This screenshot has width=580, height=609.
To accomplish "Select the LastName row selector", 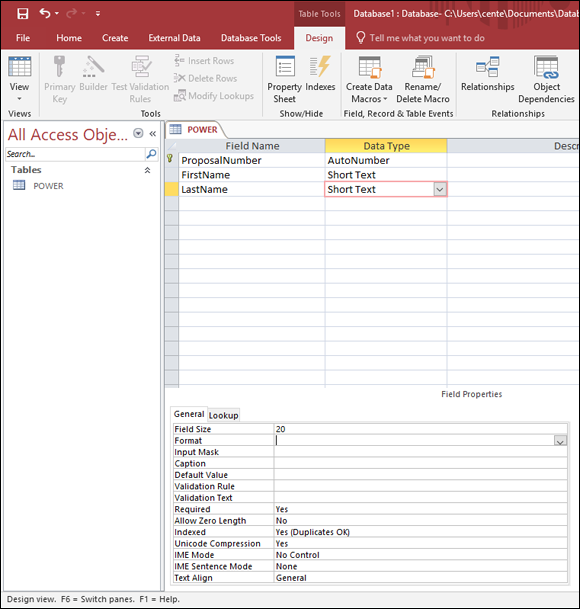I will click(172, 190).
